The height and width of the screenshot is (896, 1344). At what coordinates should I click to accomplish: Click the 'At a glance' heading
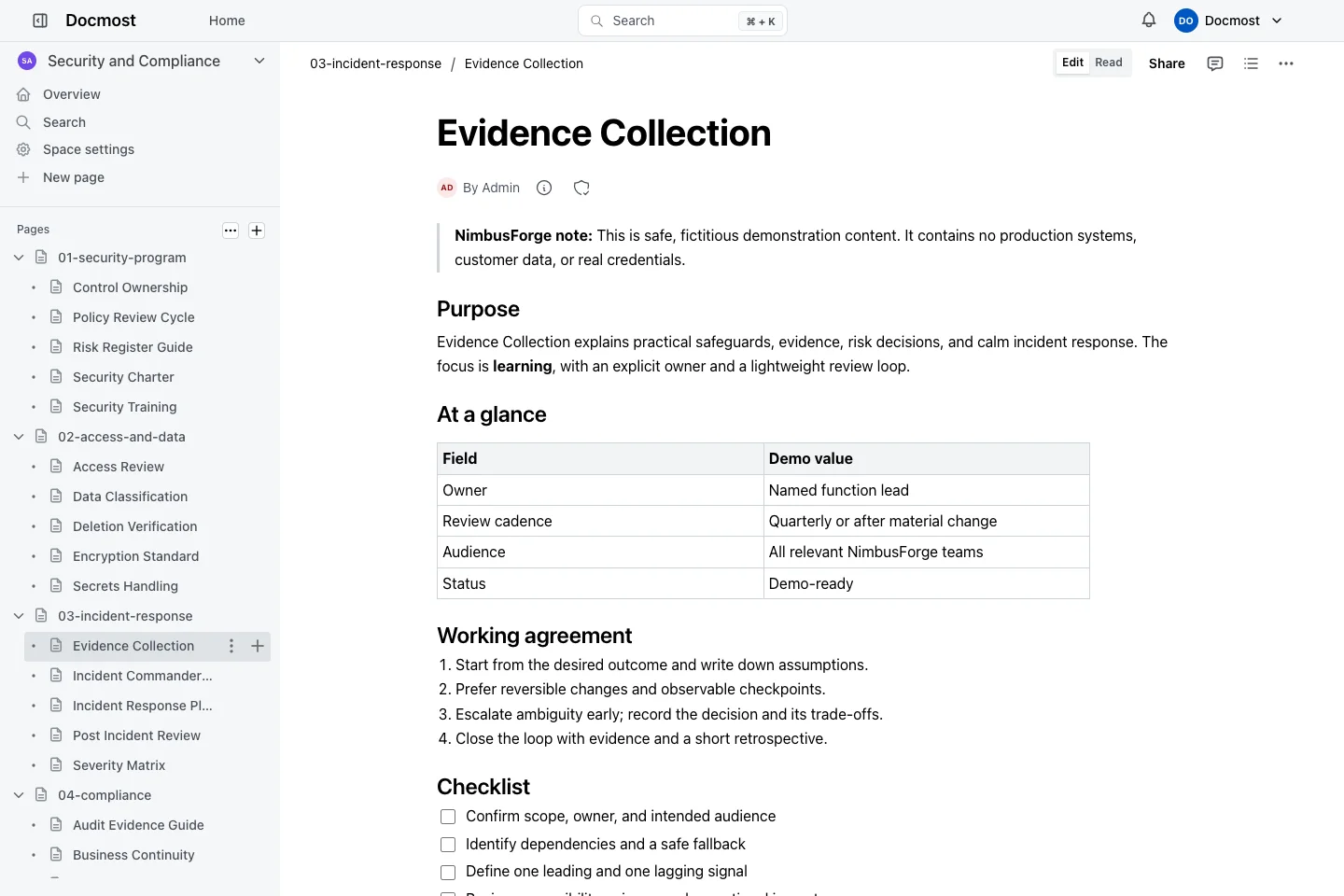pyautogui.click(x=492, y=414)
